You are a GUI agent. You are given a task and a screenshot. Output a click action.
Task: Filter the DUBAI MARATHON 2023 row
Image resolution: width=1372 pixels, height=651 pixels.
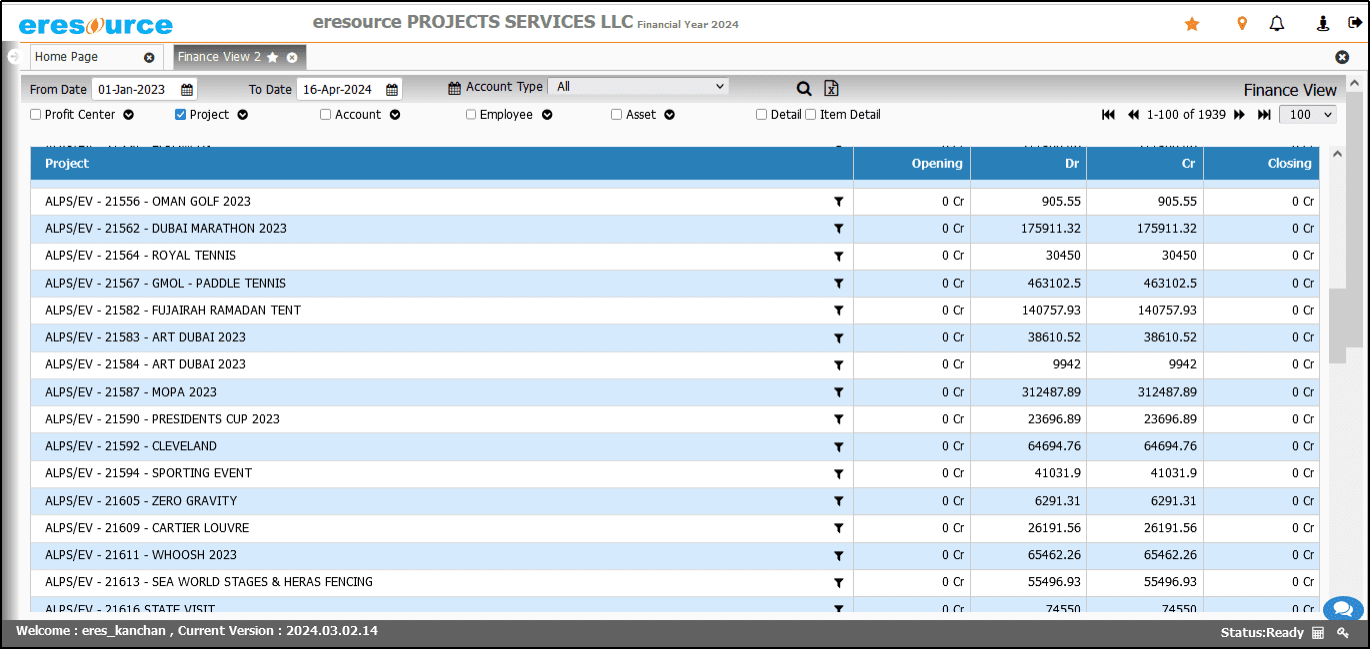(838, 229)
